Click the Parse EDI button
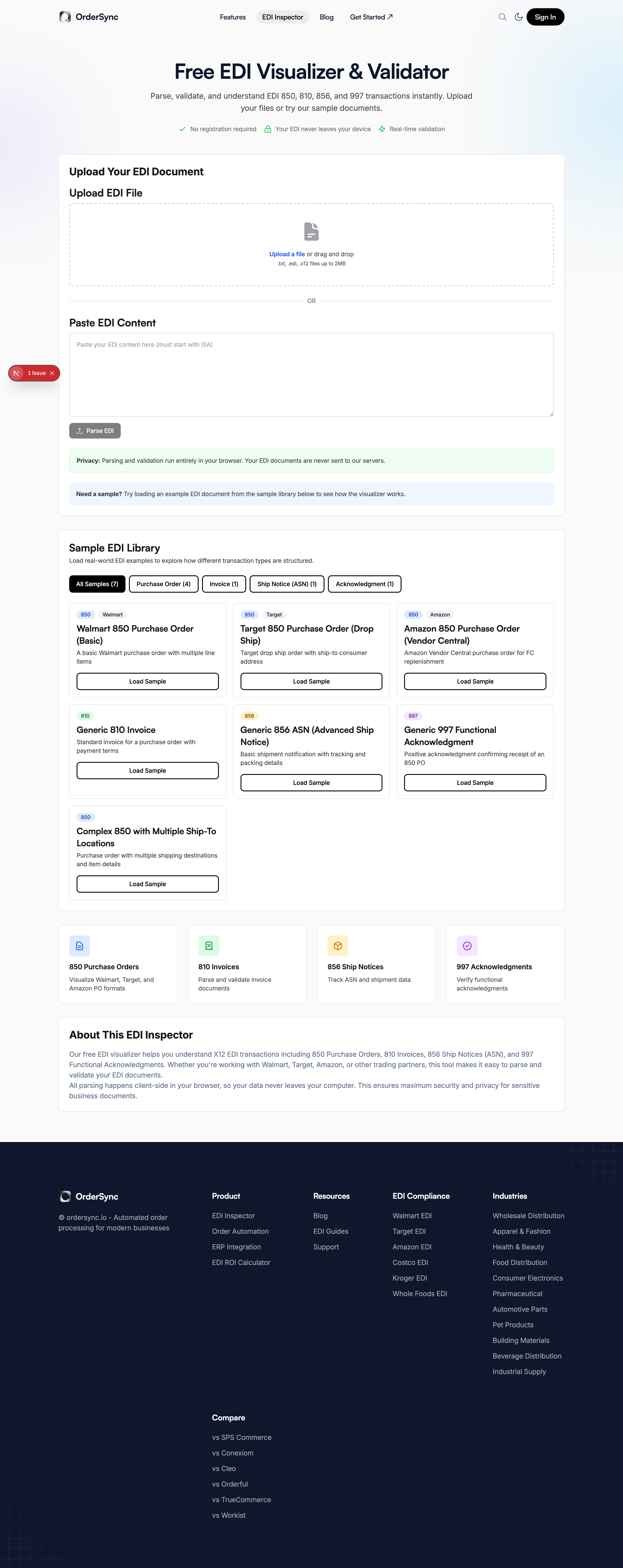This screenshot has width=623, height=1568. [95, 431]
